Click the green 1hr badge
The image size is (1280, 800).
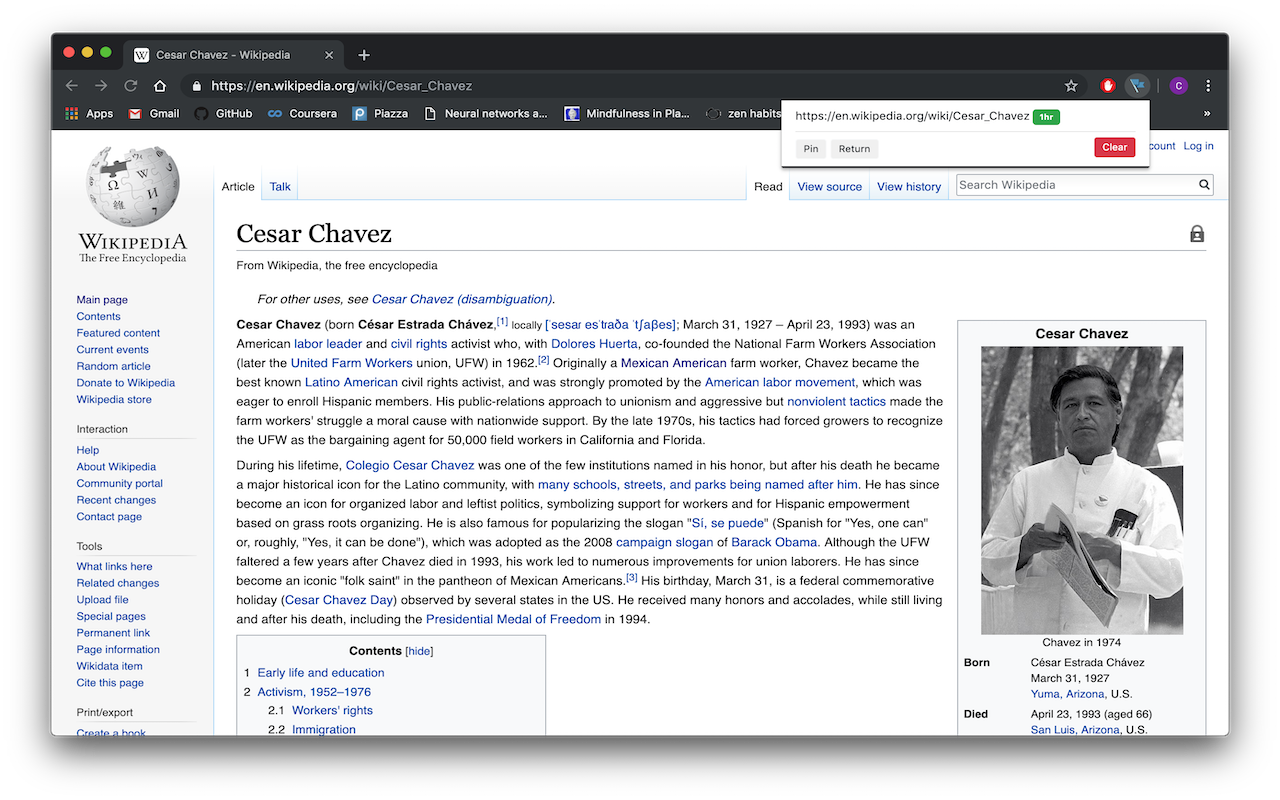tap(1046, 117)
